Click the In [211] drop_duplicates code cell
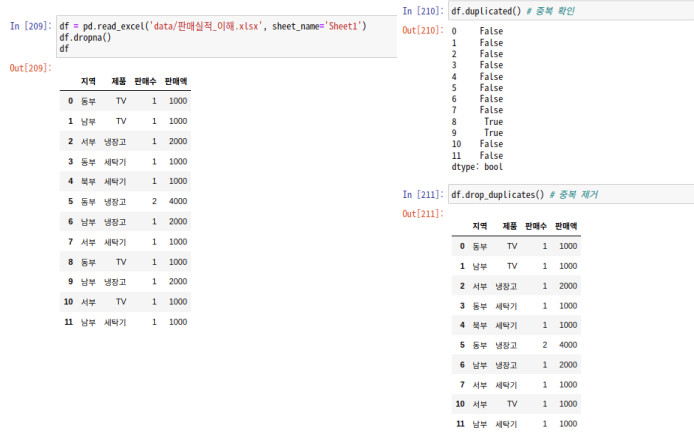The height and width of the screenshot is (440, 694). 571,194
